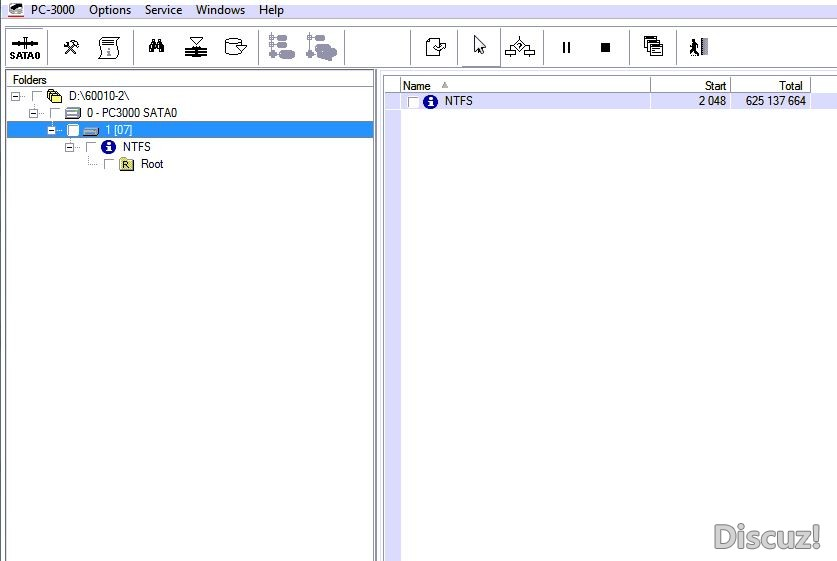Viewport: 837px width, 561px height.
Task: Tick the checkbox for 0 - PC3000 SATA0
Action: [54, 113]
